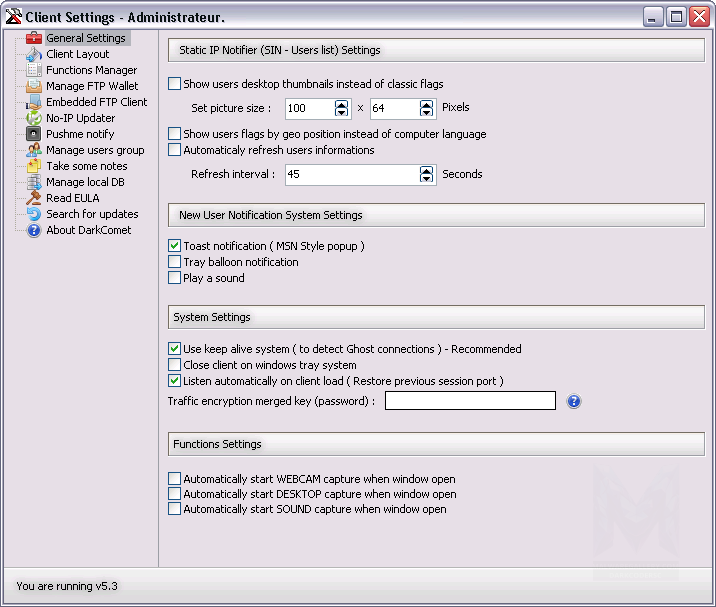This screenshot has height=607, width=716.
Task: Click the Traffic encryption password field
Action: [470, 401]
